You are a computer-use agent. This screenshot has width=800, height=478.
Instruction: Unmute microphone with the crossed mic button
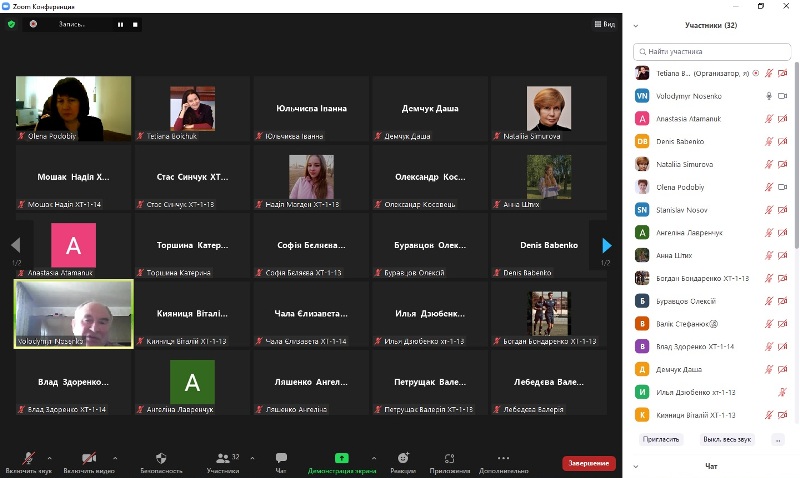coord(27,458)
